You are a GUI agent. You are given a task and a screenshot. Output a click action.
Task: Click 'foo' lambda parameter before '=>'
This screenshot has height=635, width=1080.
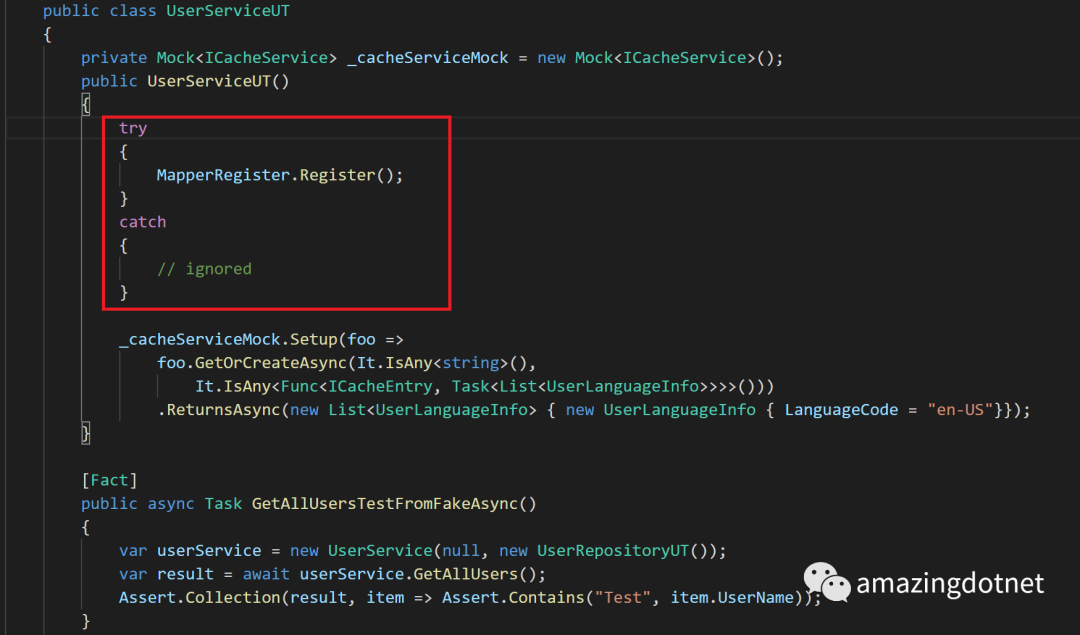361,340
